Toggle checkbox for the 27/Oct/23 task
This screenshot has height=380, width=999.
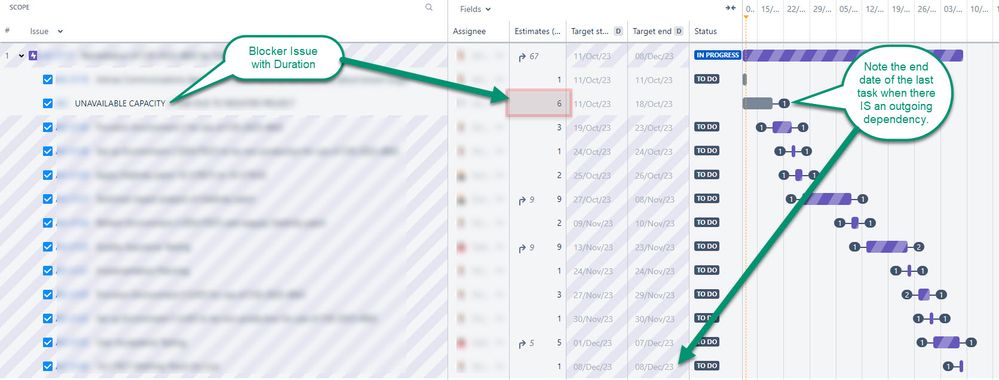point(48,199)
